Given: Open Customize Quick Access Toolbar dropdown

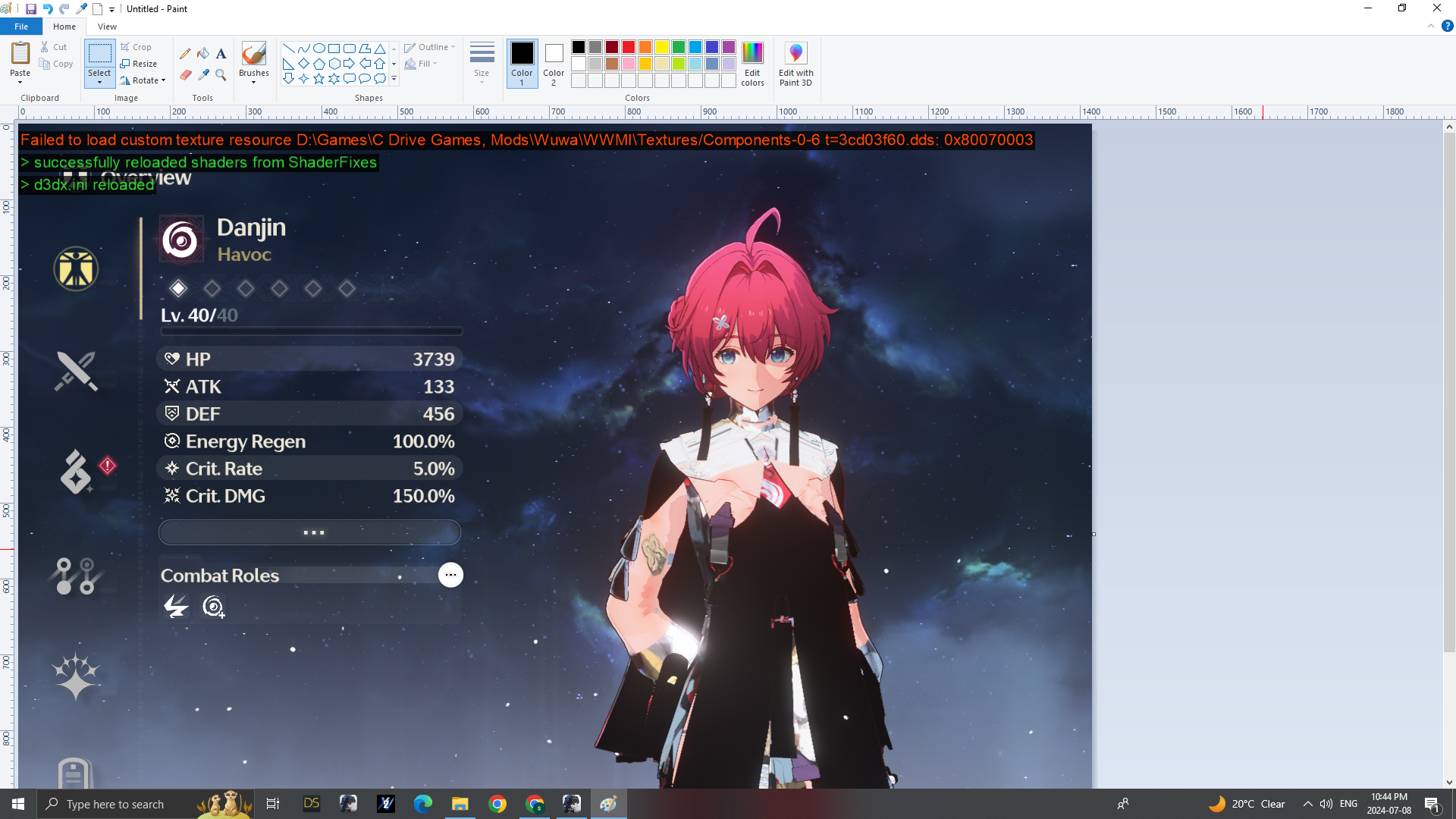Looking at the screenshot, I should tap(111, 9).
